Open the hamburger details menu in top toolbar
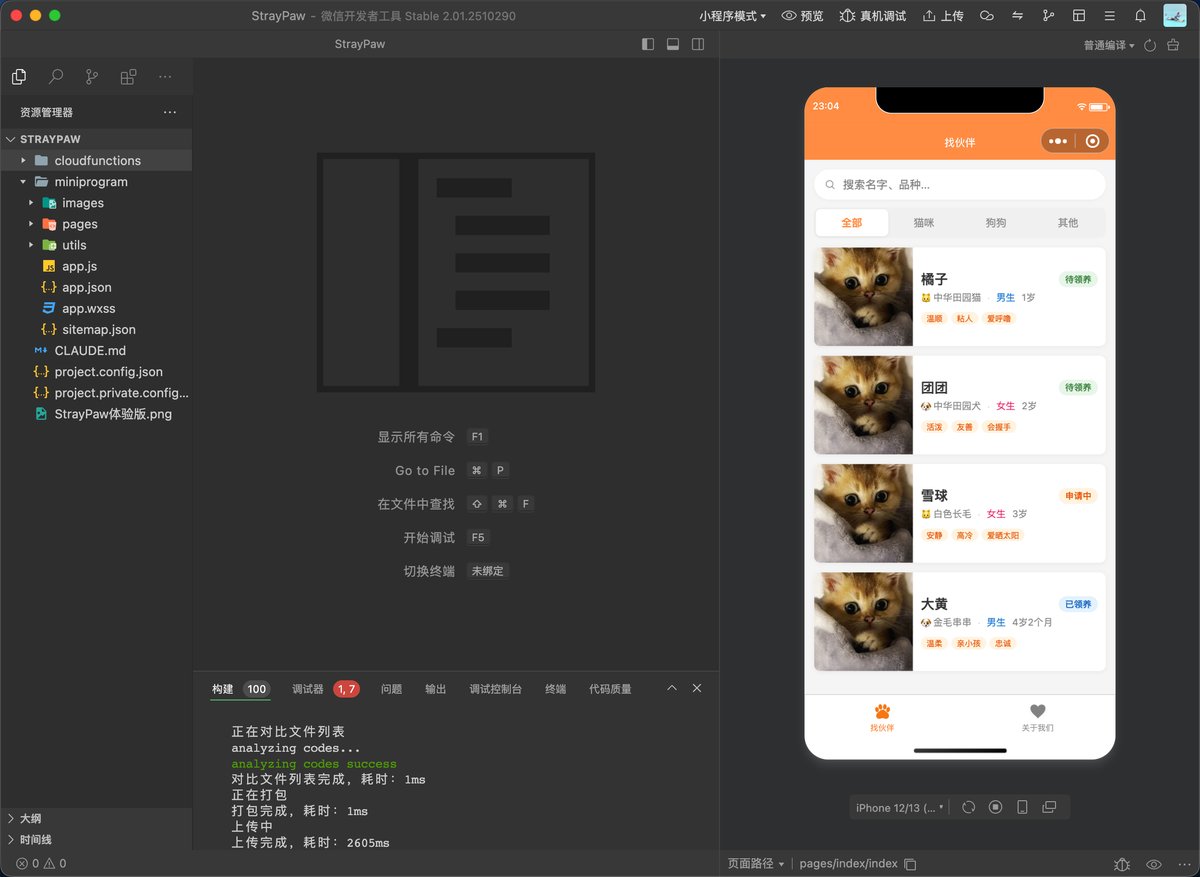The image size is (1200, 877). tap(1109, 16)
